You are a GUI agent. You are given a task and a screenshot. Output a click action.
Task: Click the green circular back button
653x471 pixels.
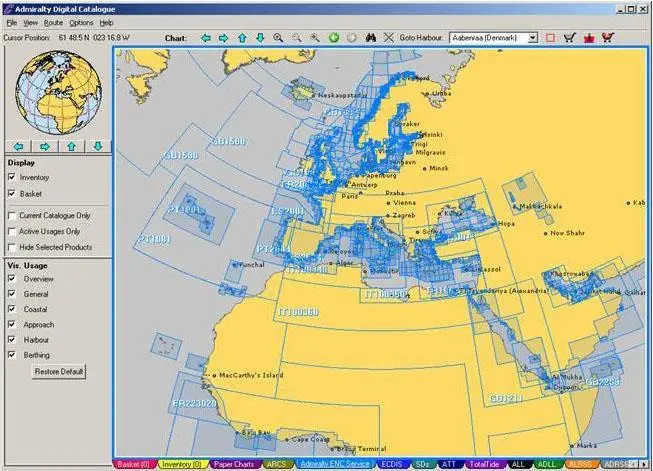coord(334,38)
